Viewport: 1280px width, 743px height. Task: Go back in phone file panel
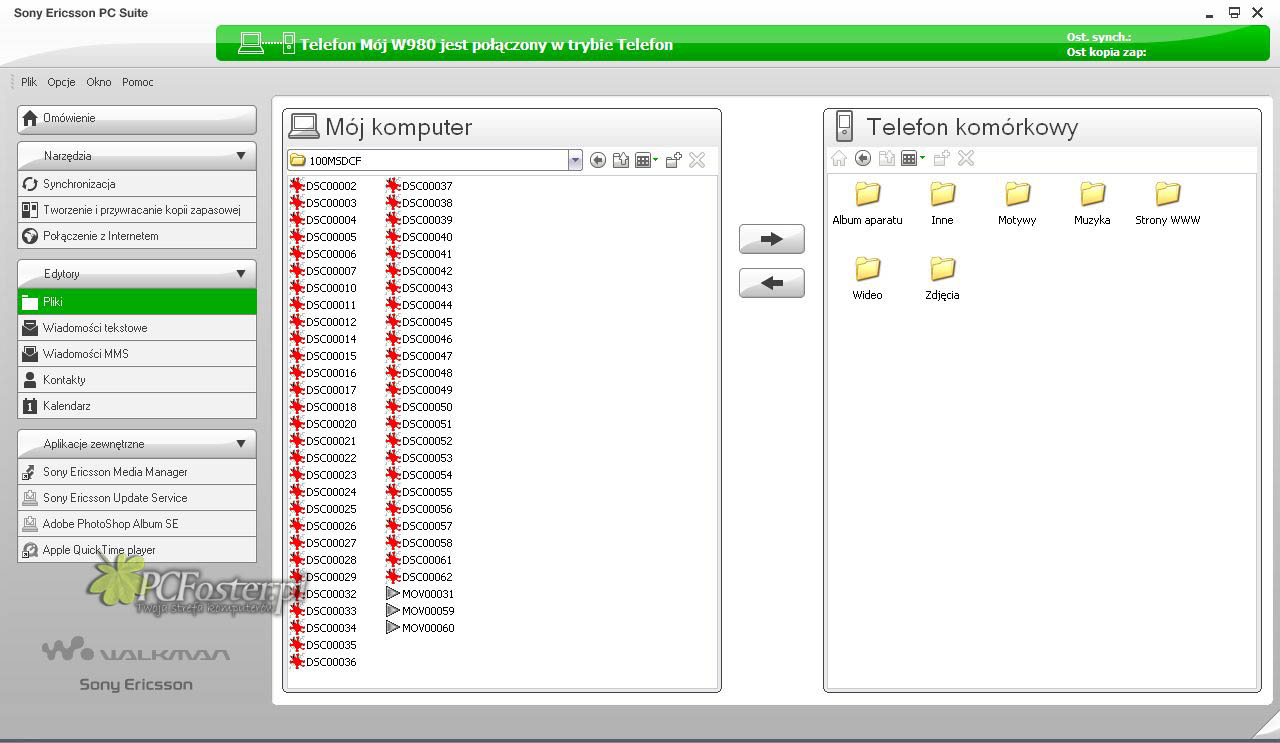[x=863, y=158]
